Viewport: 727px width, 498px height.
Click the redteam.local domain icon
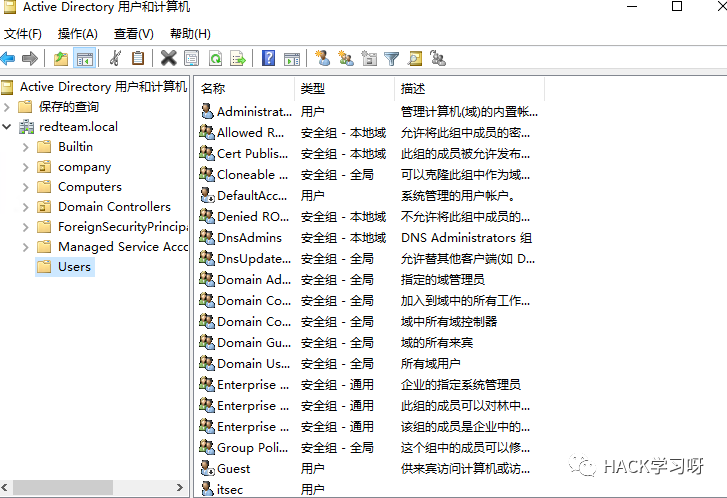pos(26,127)
